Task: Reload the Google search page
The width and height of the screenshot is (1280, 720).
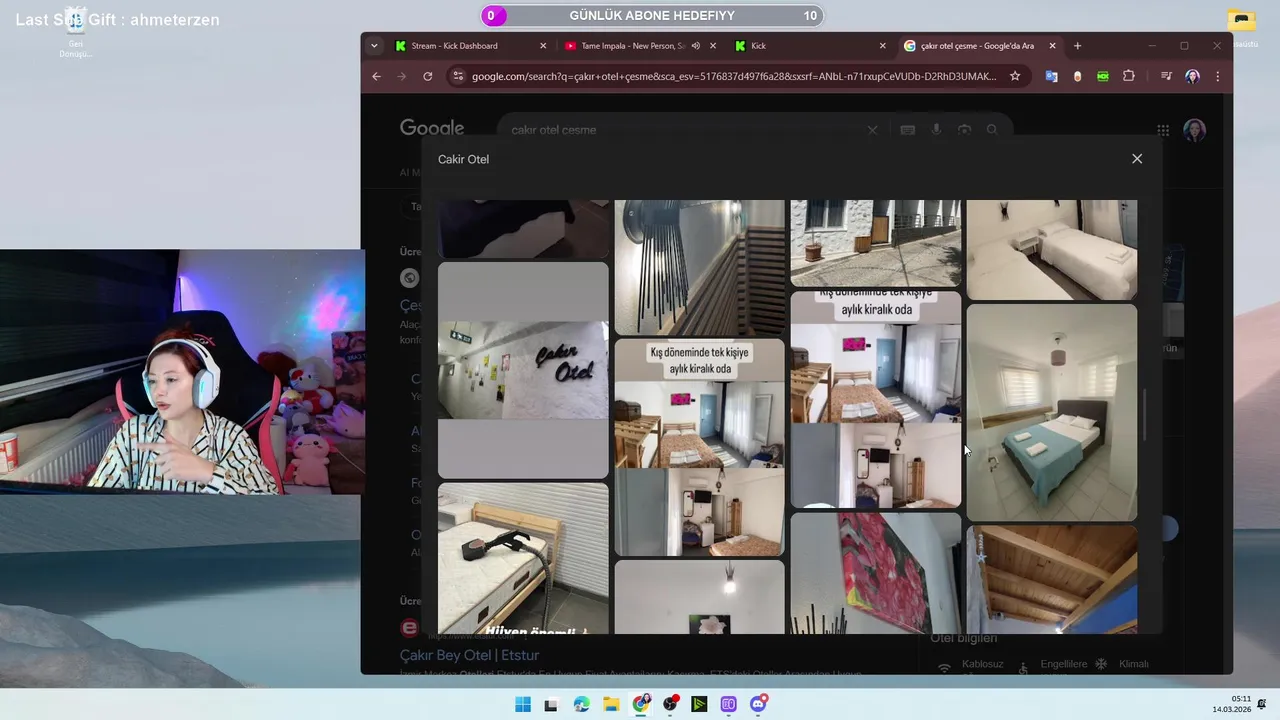Action: (427, 76)
